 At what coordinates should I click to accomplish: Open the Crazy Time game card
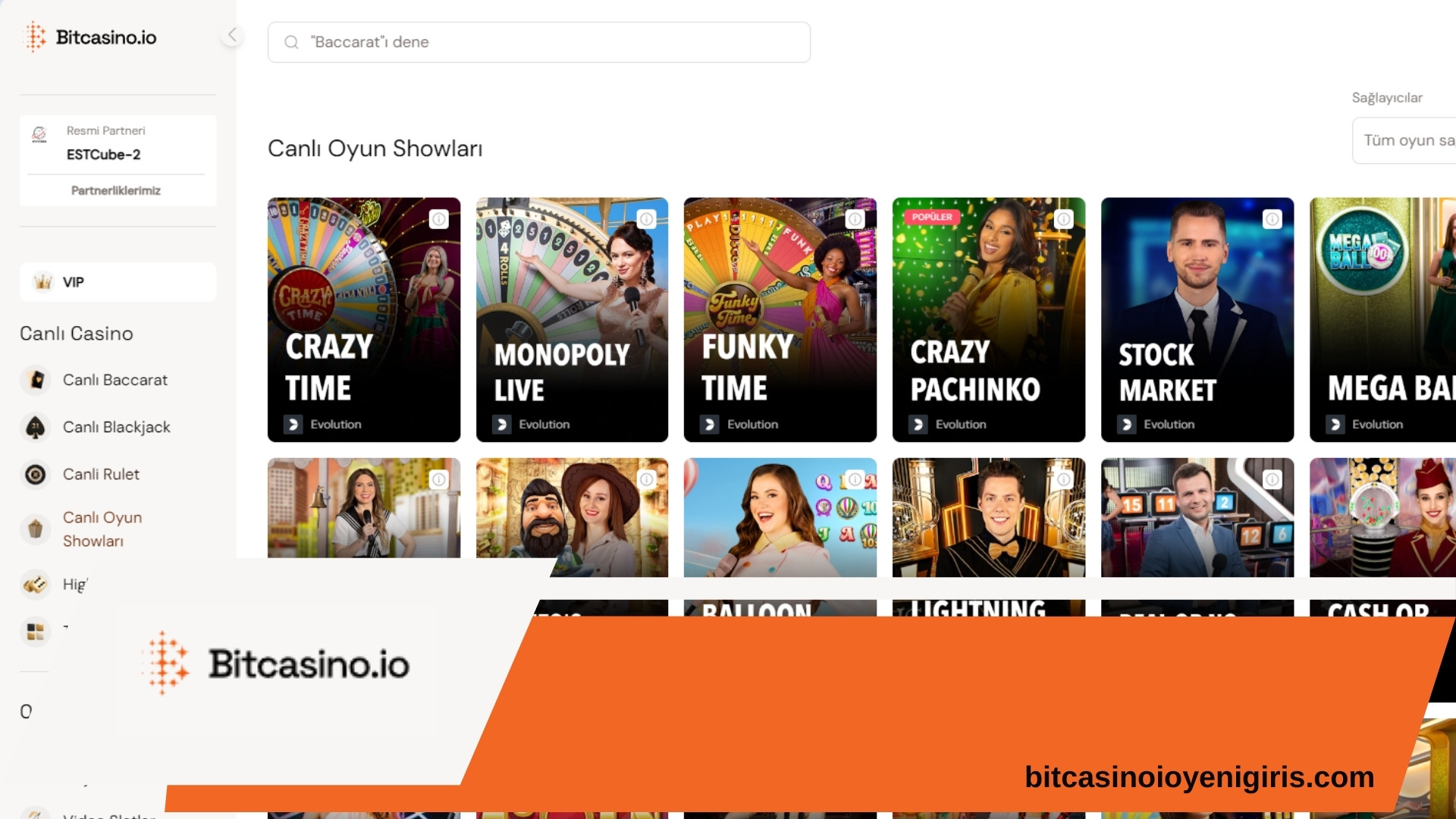pyautogui.click(x=364, y=319)
